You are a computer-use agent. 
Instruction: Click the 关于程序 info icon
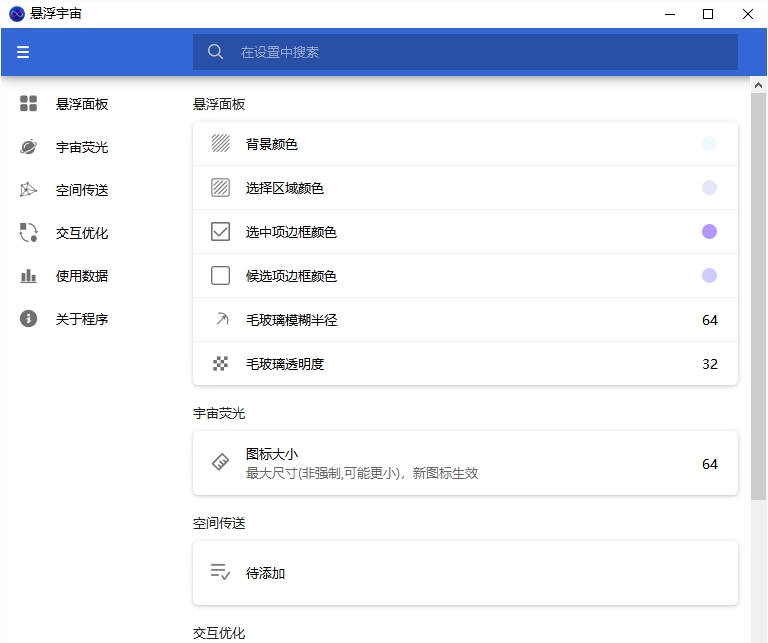point(28,319)
